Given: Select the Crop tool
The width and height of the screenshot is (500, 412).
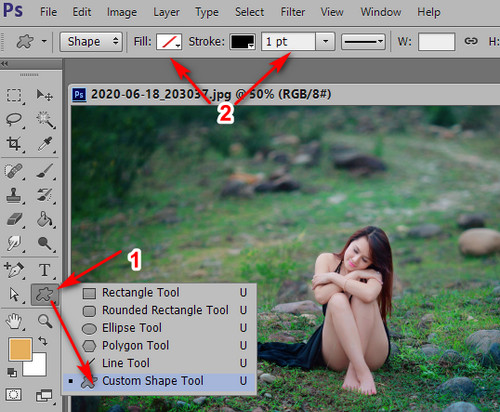Looking at the screenshot, I should [14, 144].
